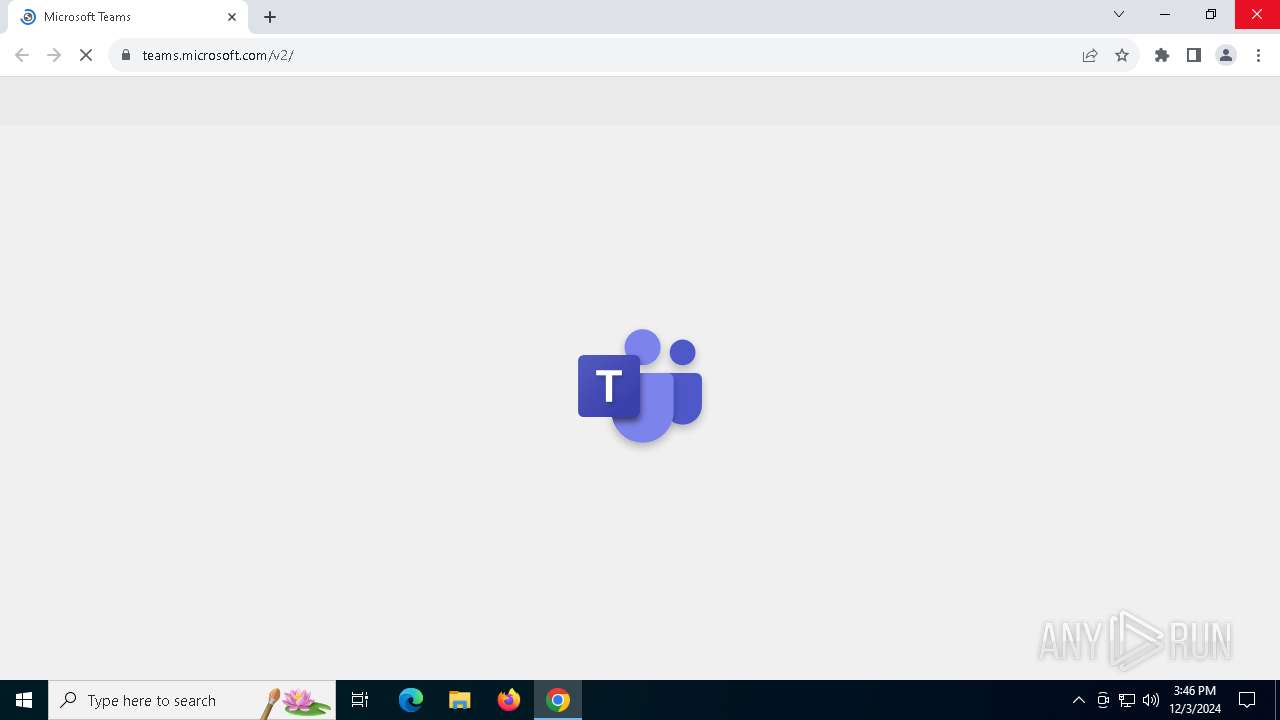Restore down the Chrome window
The height and width of the screenshot is (720, 1280).
[x=1211, y=14]
